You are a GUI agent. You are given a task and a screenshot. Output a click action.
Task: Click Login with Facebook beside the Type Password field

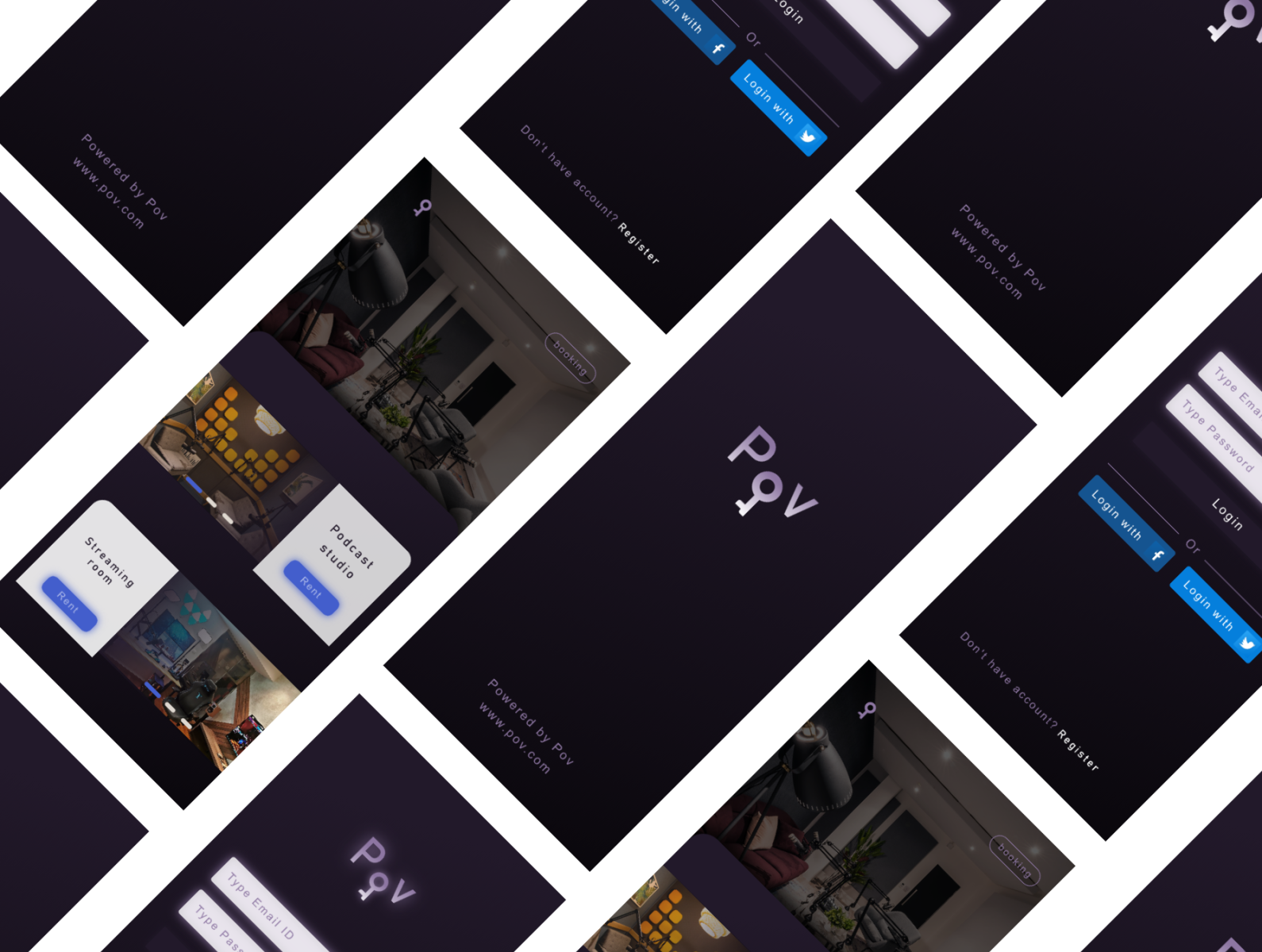point(1127,524)
